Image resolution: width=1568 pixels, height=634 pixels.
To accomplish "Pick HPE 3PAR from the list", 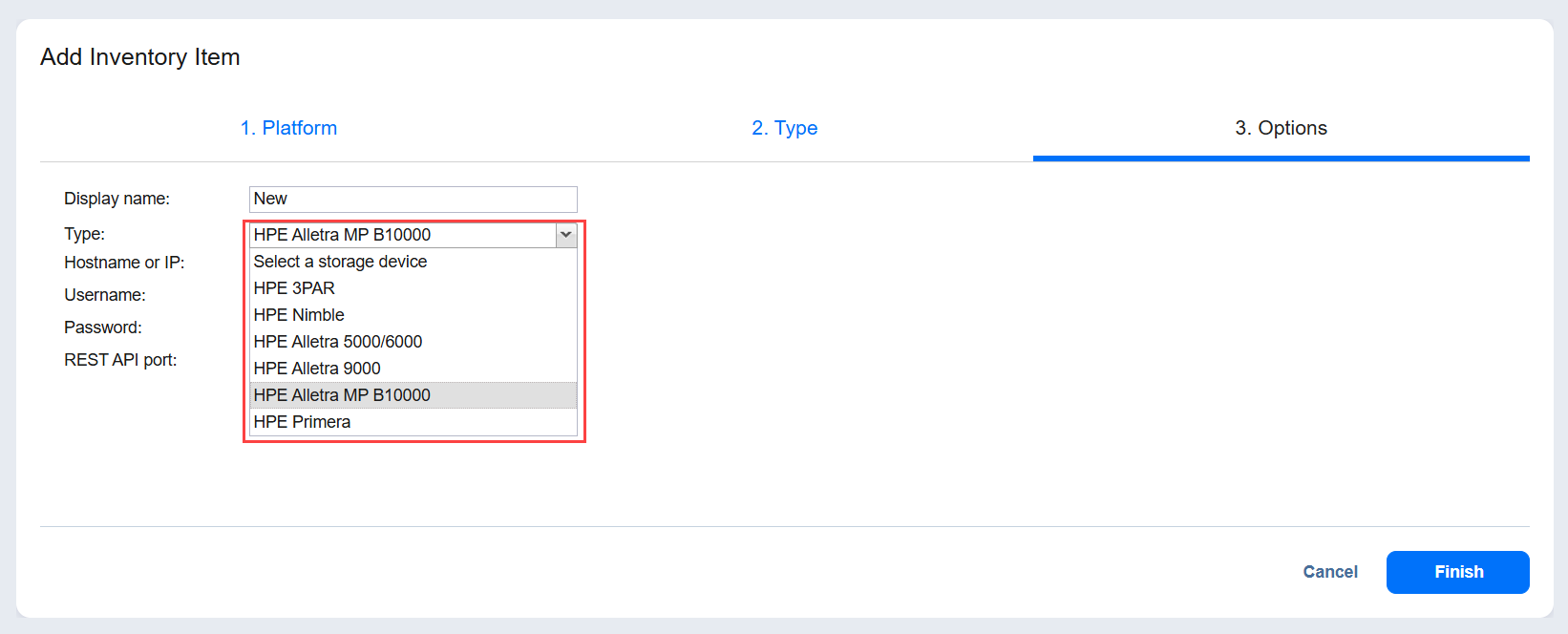I will (294, 288).
